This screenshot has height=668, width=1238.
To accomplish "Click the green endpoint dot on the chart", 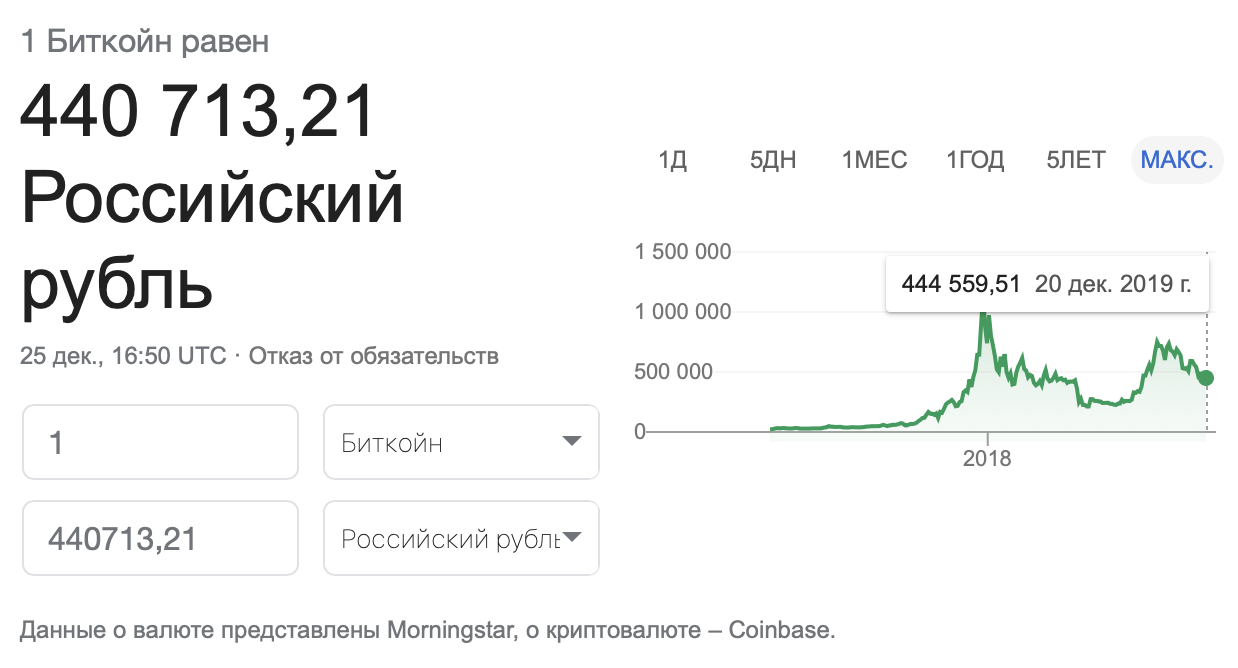I will tap(1206, 378).
